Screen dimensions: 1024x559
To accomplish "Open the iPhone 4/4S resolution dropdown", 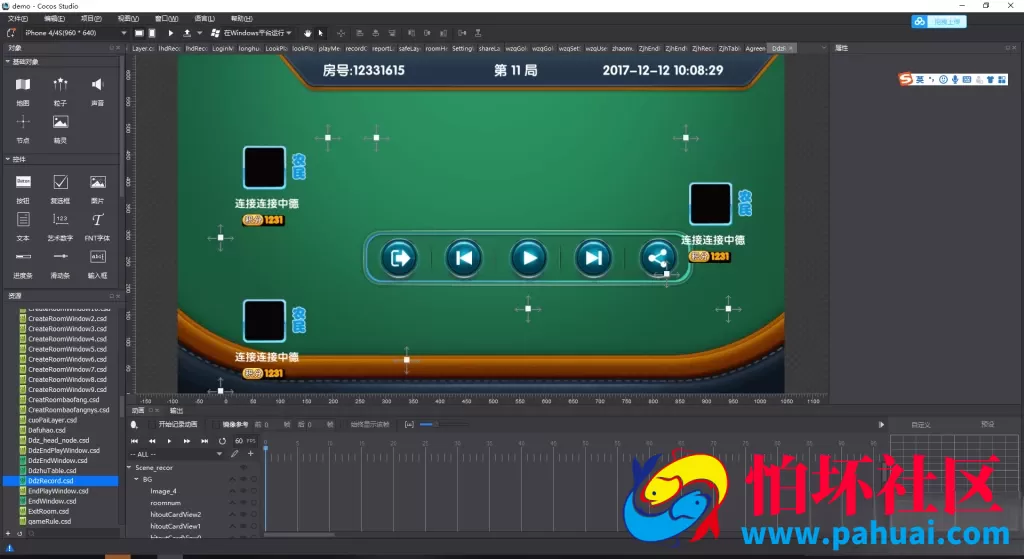I will coord(75,33).
